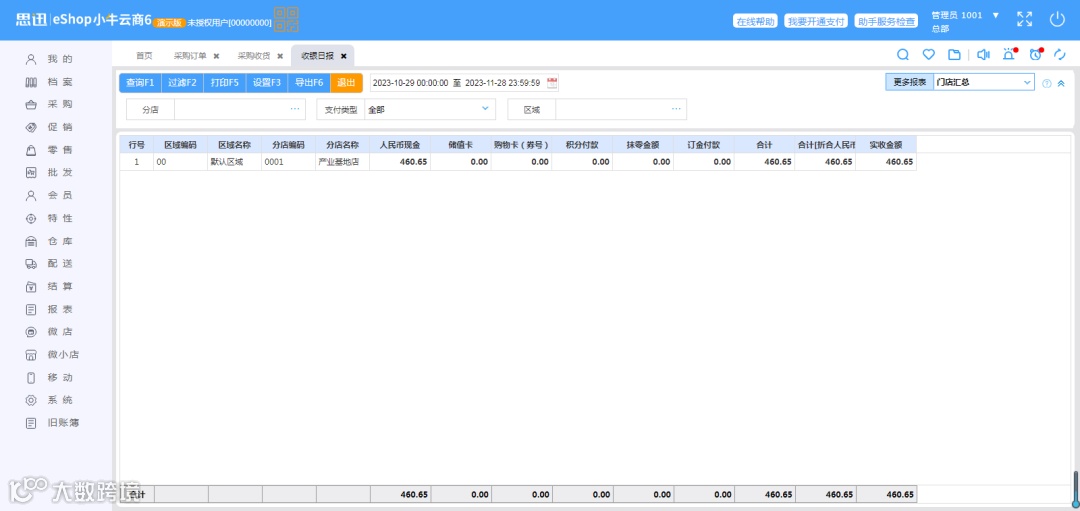Click the 在线帮助 button
This screenshot has height=511, width=1080.
click(x=756, y=21)
